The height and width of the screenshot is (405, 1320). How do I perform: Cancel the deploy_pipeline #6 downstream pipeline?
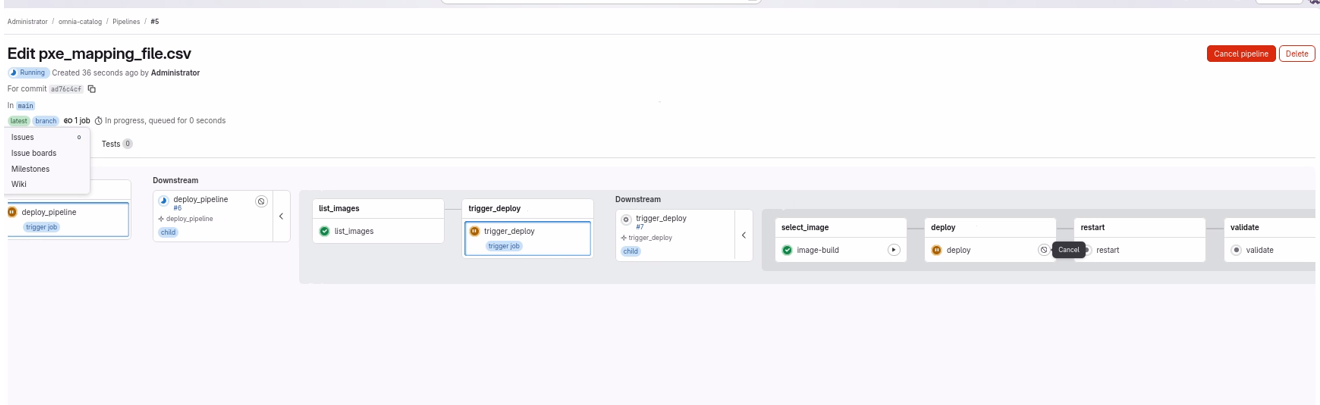pos(262,201)
